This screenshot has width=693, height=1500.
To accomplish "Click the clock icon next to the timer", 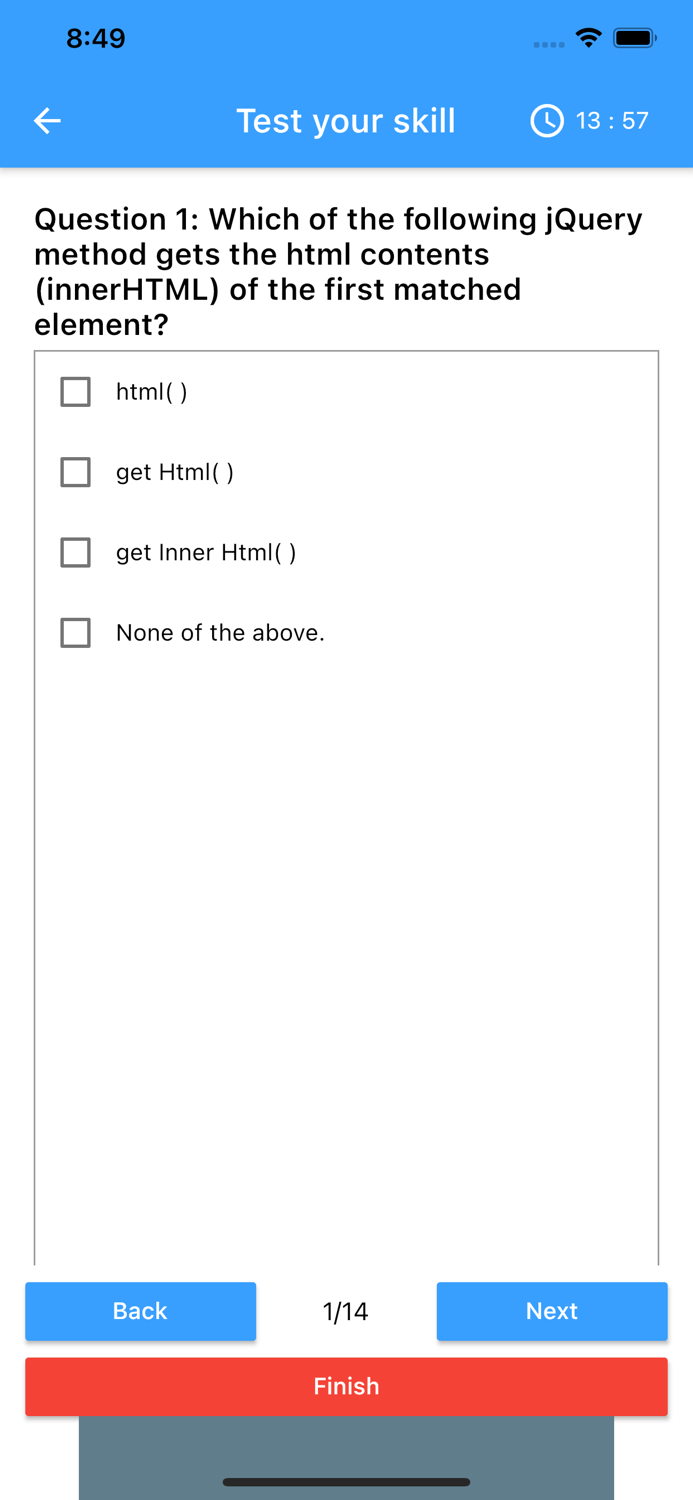I will click(x=547, y=120).
